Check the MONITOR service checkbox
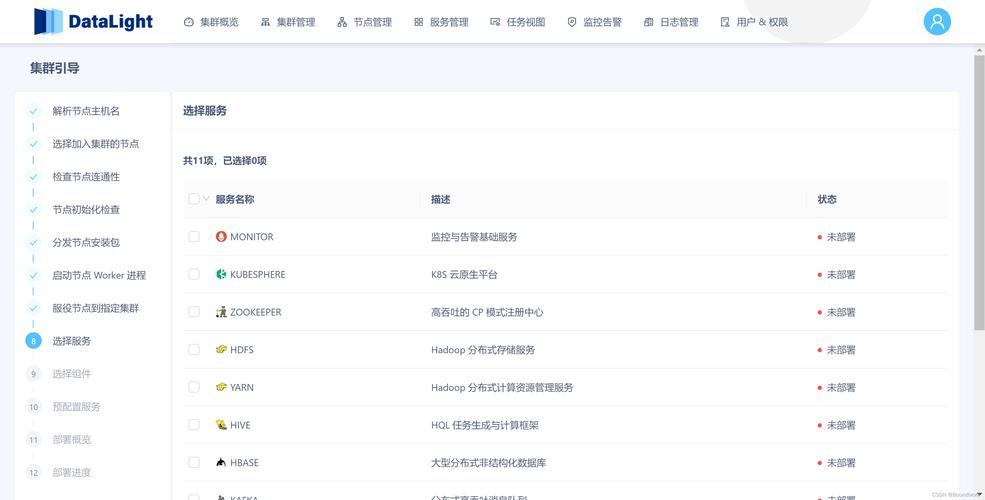 pos(194,236)
